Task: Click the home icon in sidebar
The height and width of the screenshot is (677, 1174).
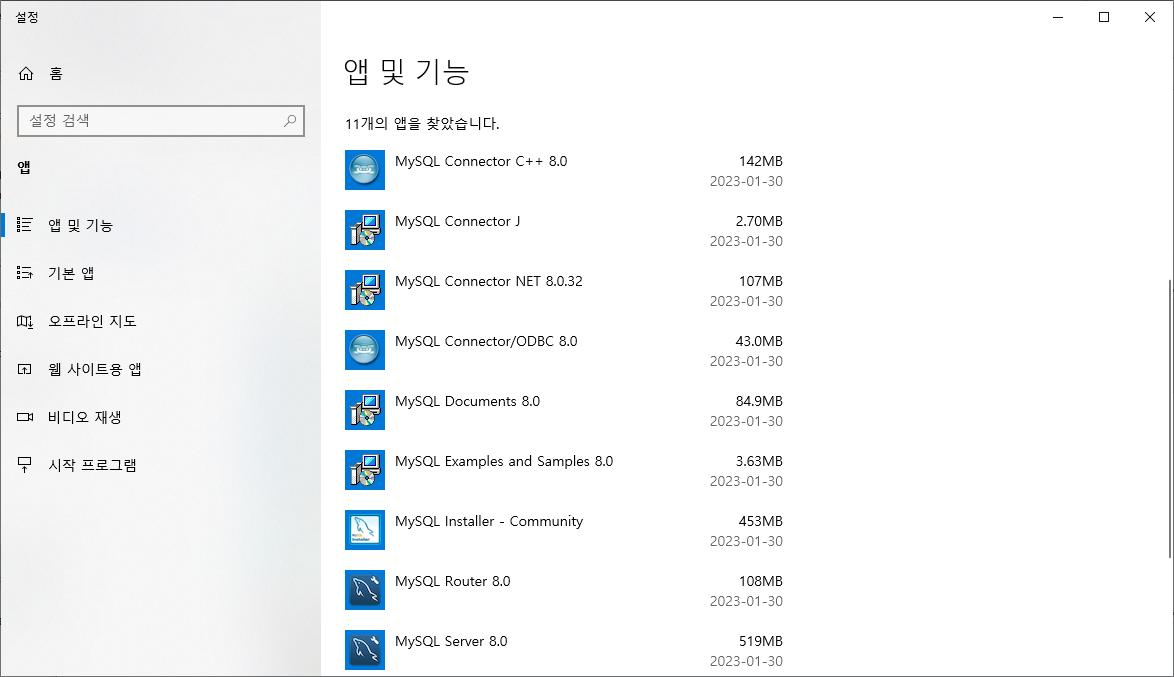Action: [x=25, y=73]
